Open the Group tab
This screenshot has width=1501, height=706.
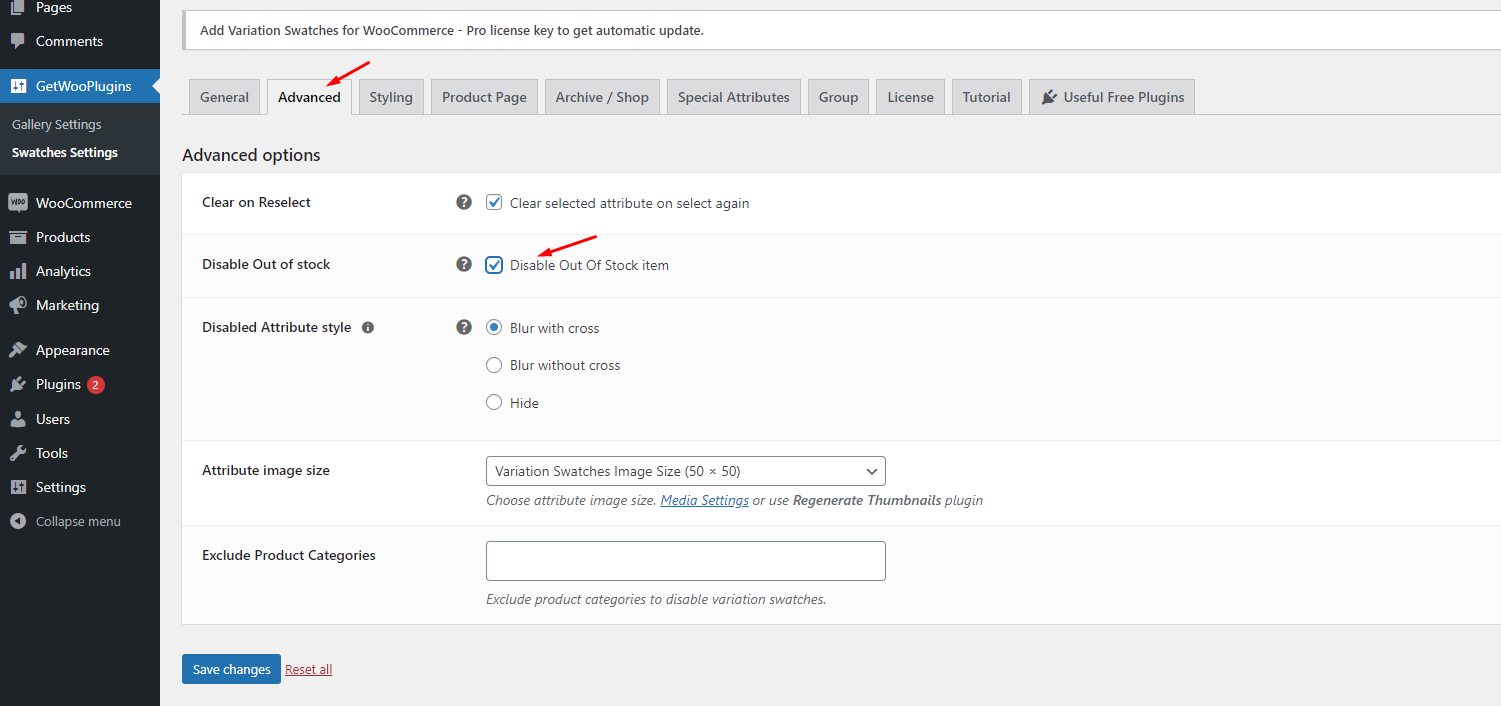(x=838, y=97)
